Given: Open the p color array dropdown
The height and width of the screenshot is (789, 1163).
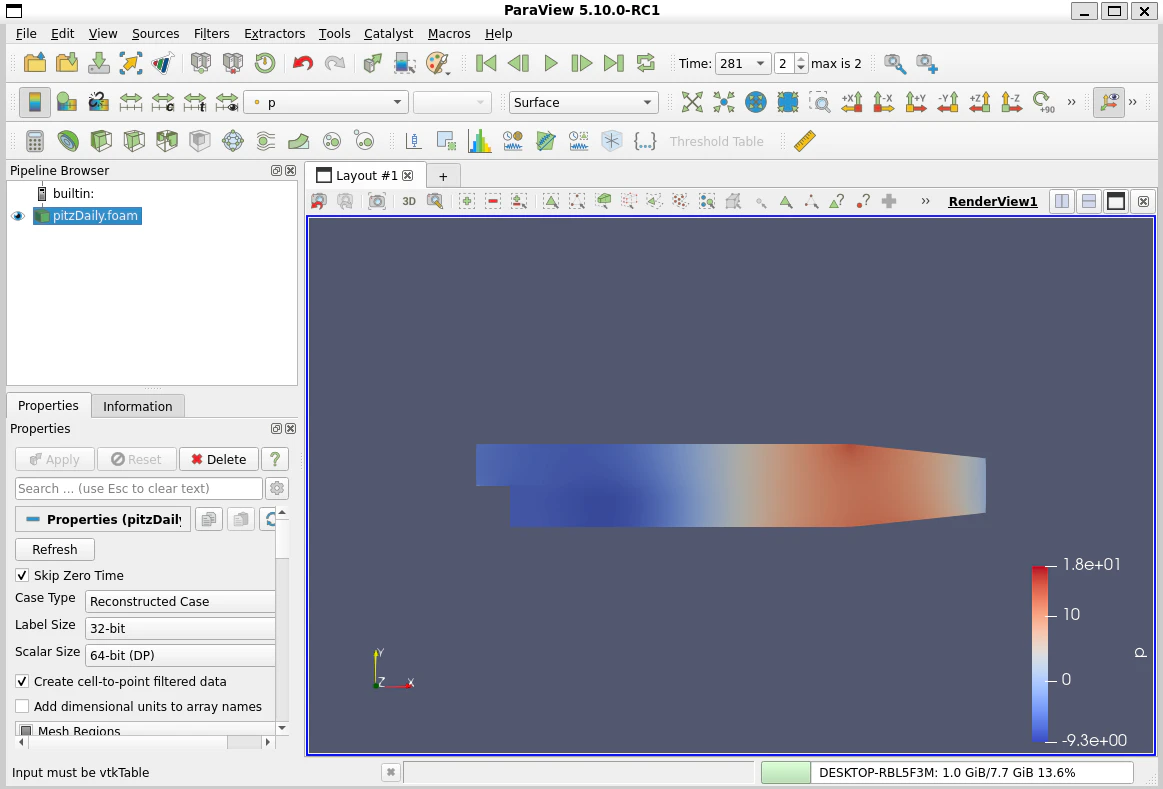Looking at the screenshot, I should tap(326, 102).
